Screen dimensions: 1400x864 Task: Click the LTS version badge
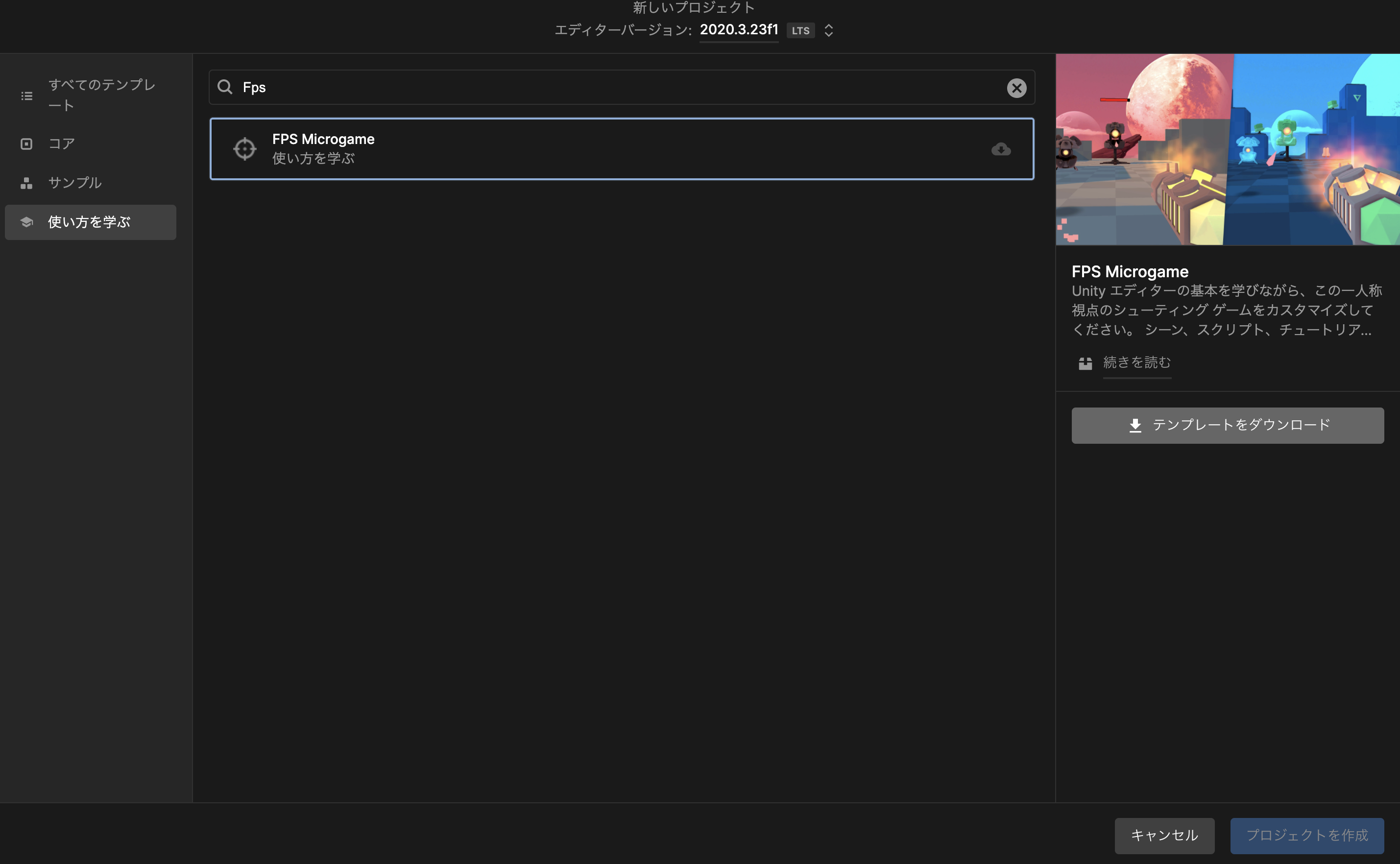pyautogui.click(x=800, y=31)
